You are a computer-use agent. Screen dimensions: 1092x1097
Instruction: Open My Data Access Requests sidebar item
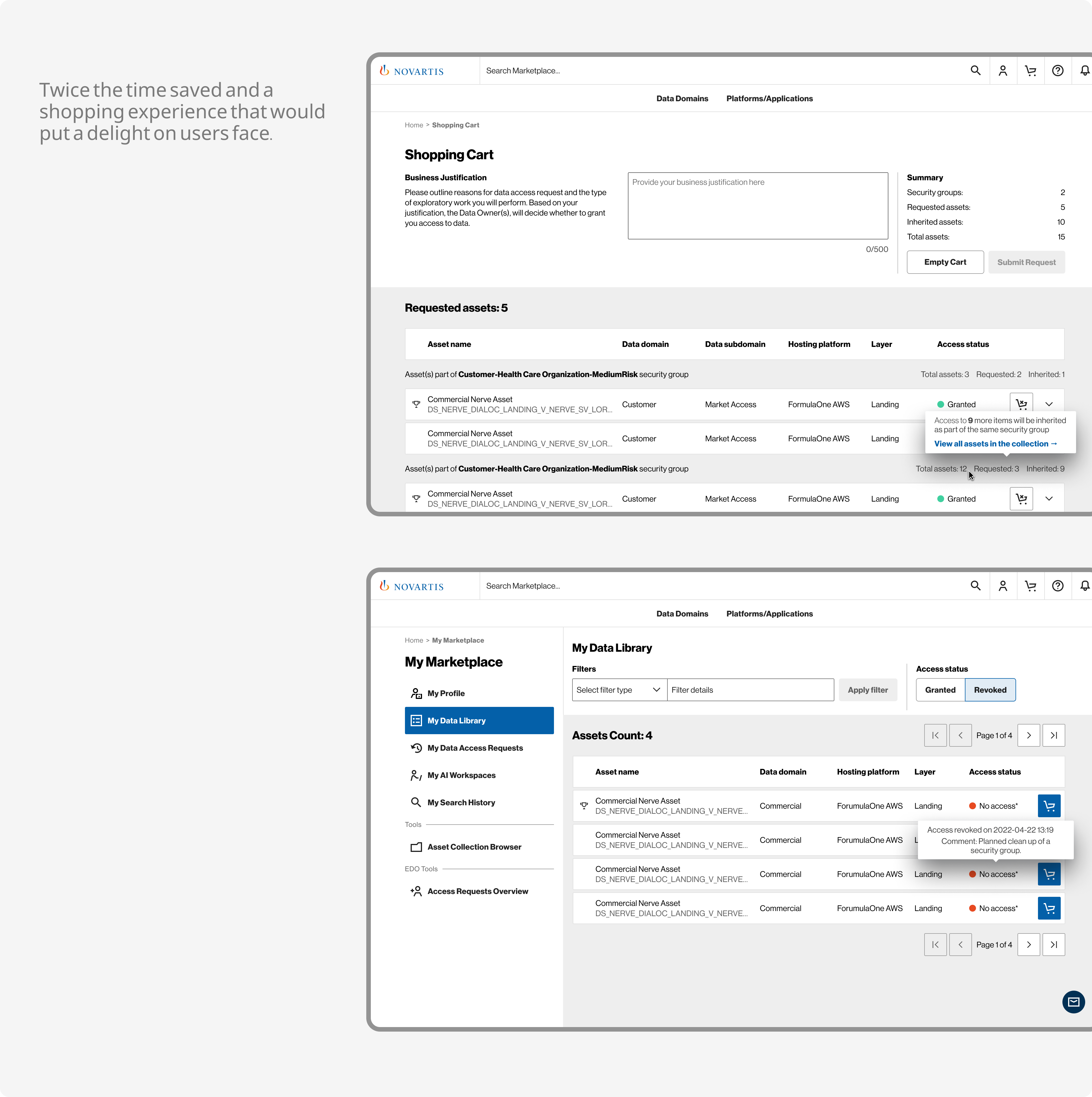[x=479, y=748]
